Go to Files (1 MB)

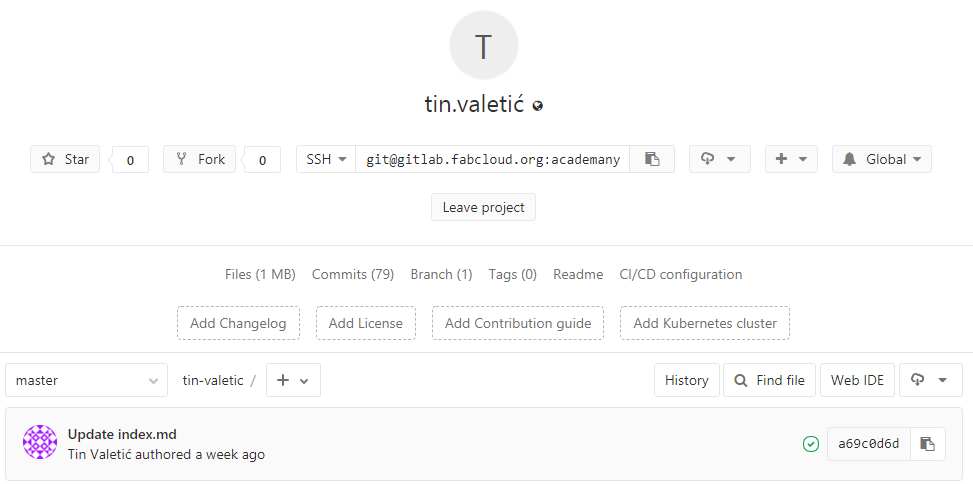pyautogui.click(x=260, y=274)
